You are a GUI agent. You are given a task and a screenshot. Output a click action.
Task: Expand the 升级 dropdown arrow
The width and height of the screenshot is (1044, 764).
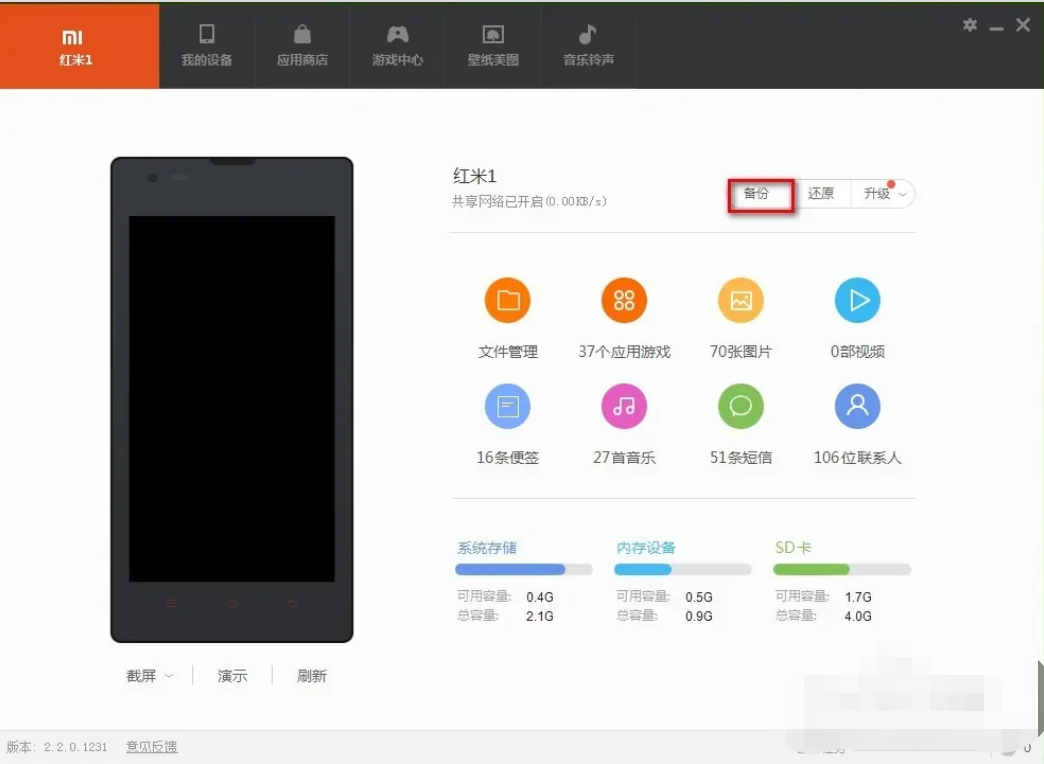tap(903, 194)
